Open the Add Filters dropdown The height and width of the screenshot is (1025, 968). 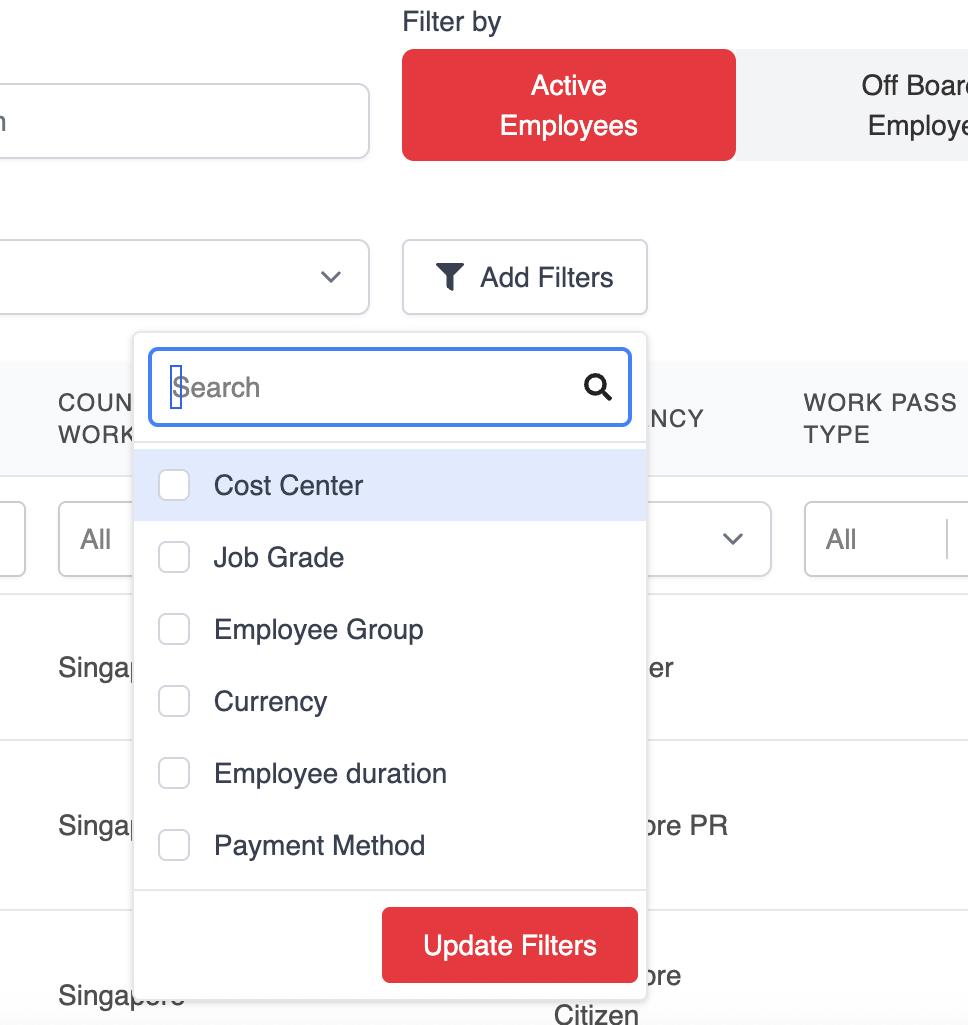[x=525, y=277]
